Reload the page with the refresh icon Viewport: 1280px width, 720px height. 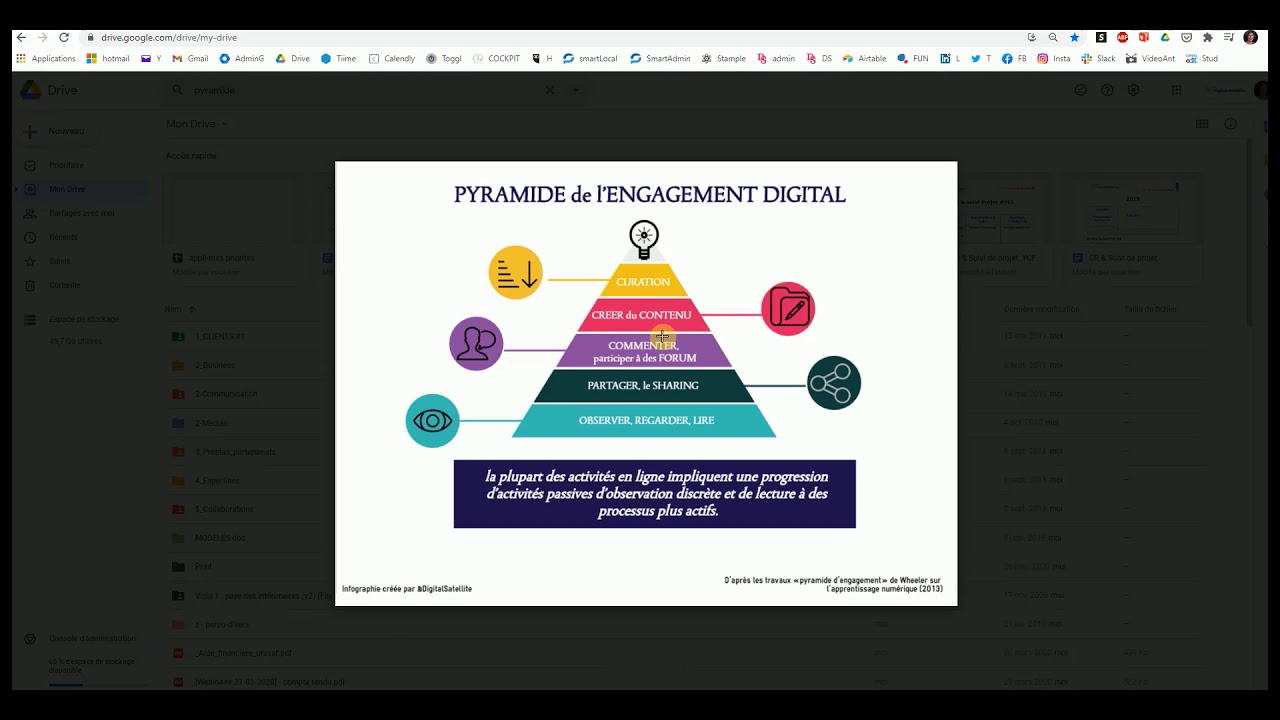[x=64, y=37]
